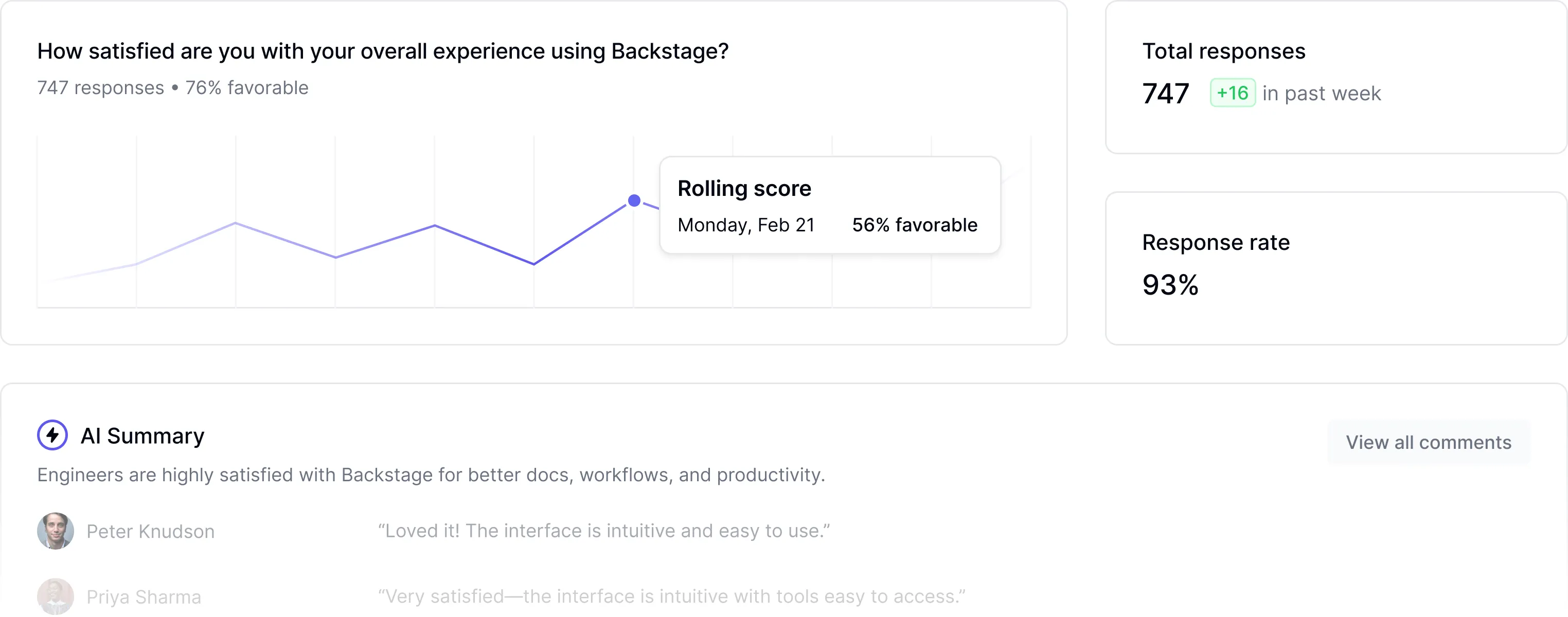Click the +16 responses badge

coord(1232,93)
